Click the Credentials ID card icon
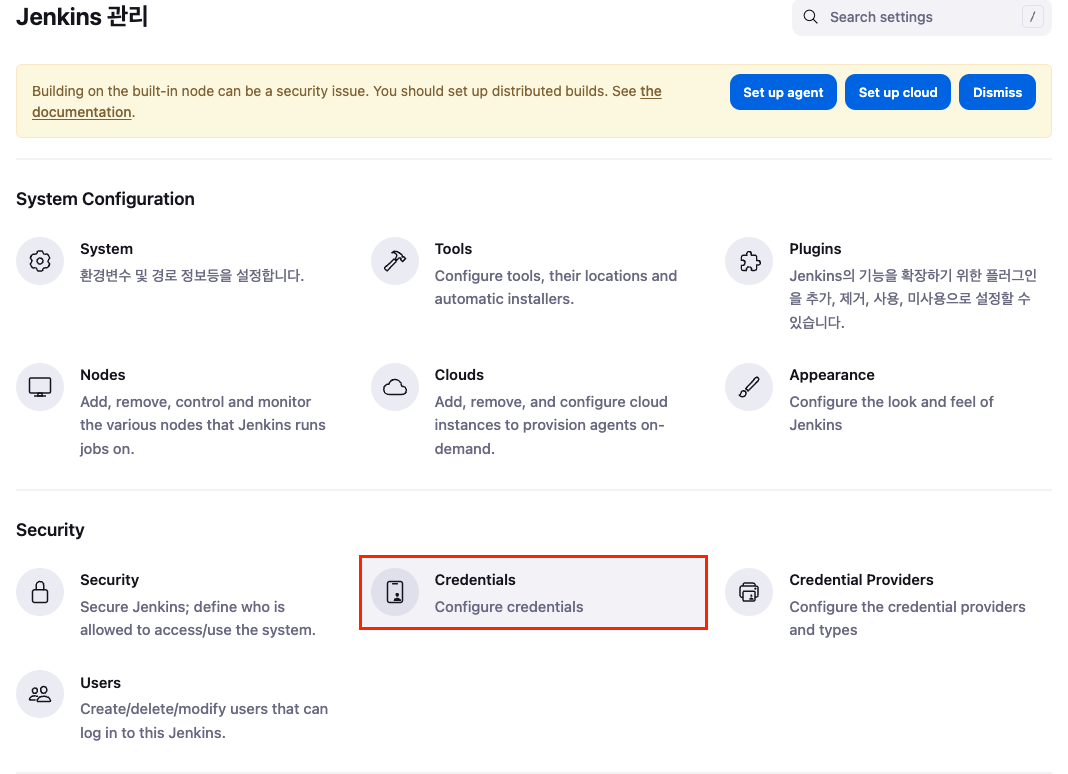This screenshot has height=774, width=1068. 395,592
